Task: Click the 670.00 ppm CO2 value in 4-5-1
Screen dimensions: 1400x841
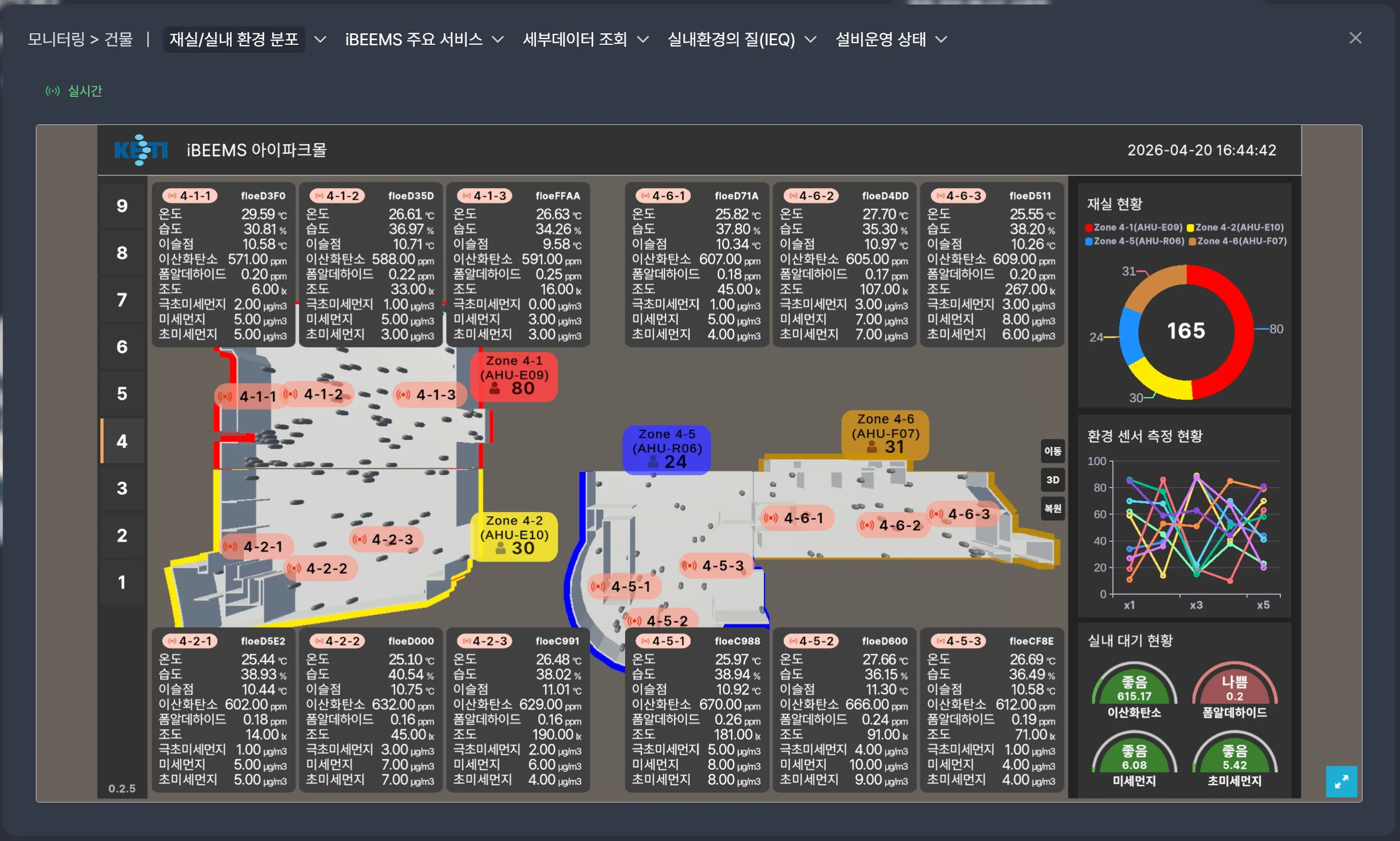Action: point(730,705)
